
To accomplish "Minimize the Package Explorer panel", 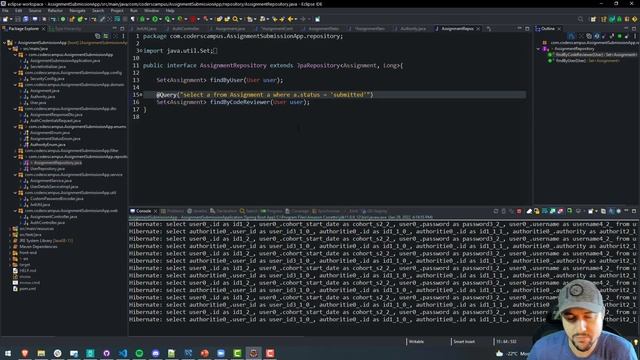I will [114, 29].
